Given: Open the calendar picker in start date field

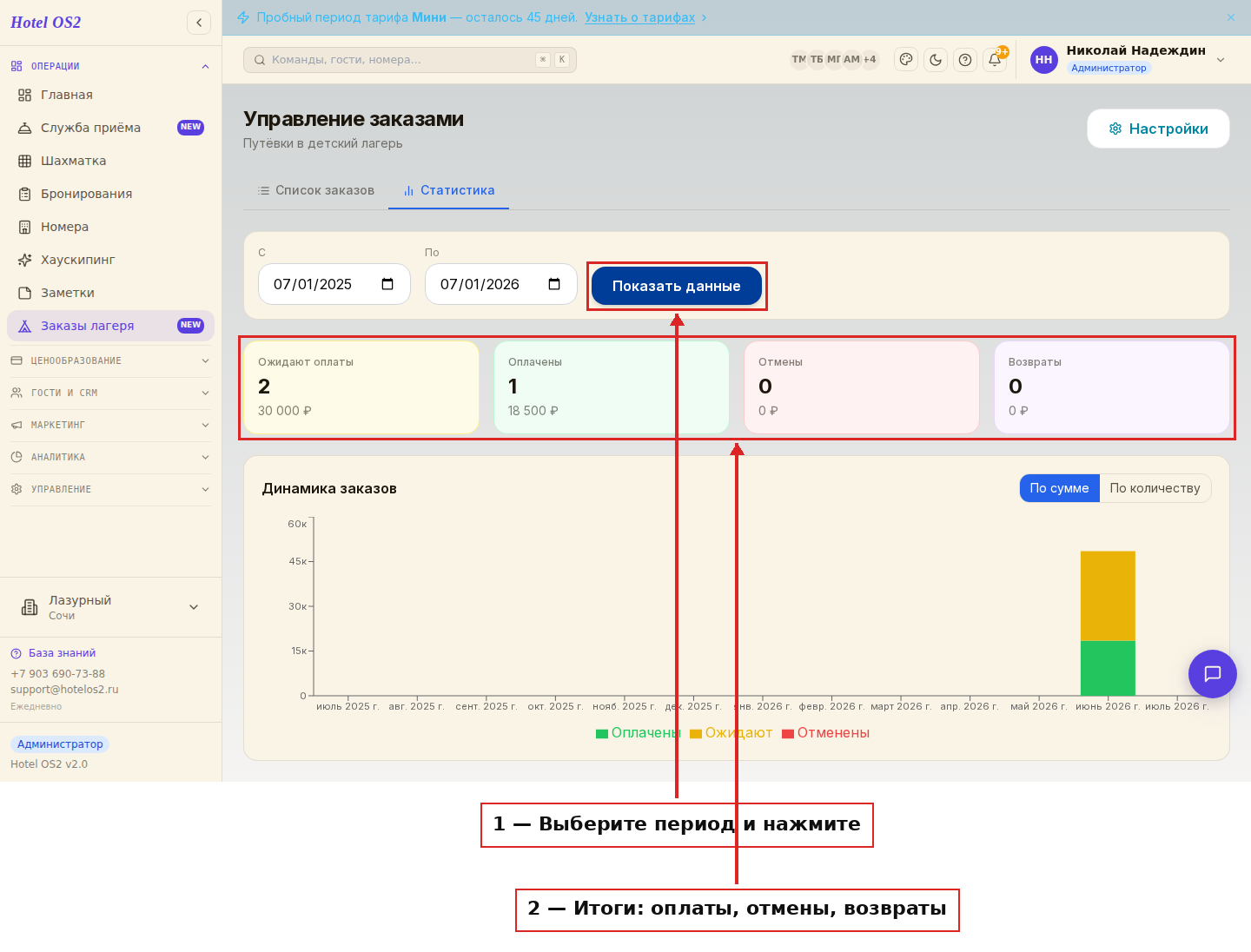Looking at the screenshot, I should (x=387, y=284).
